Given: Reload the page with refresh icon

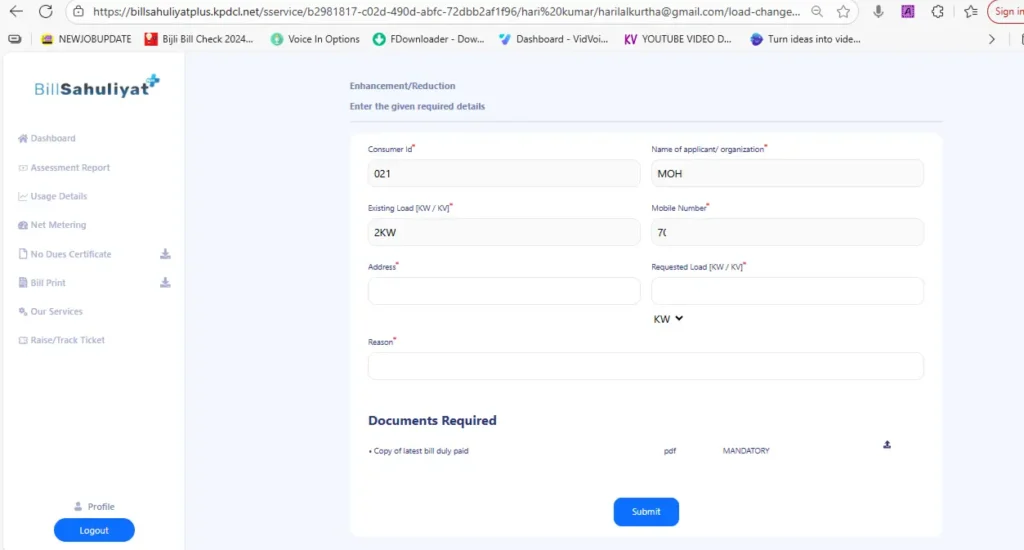Looking at the screenshot, I should [x=45, y=12].
